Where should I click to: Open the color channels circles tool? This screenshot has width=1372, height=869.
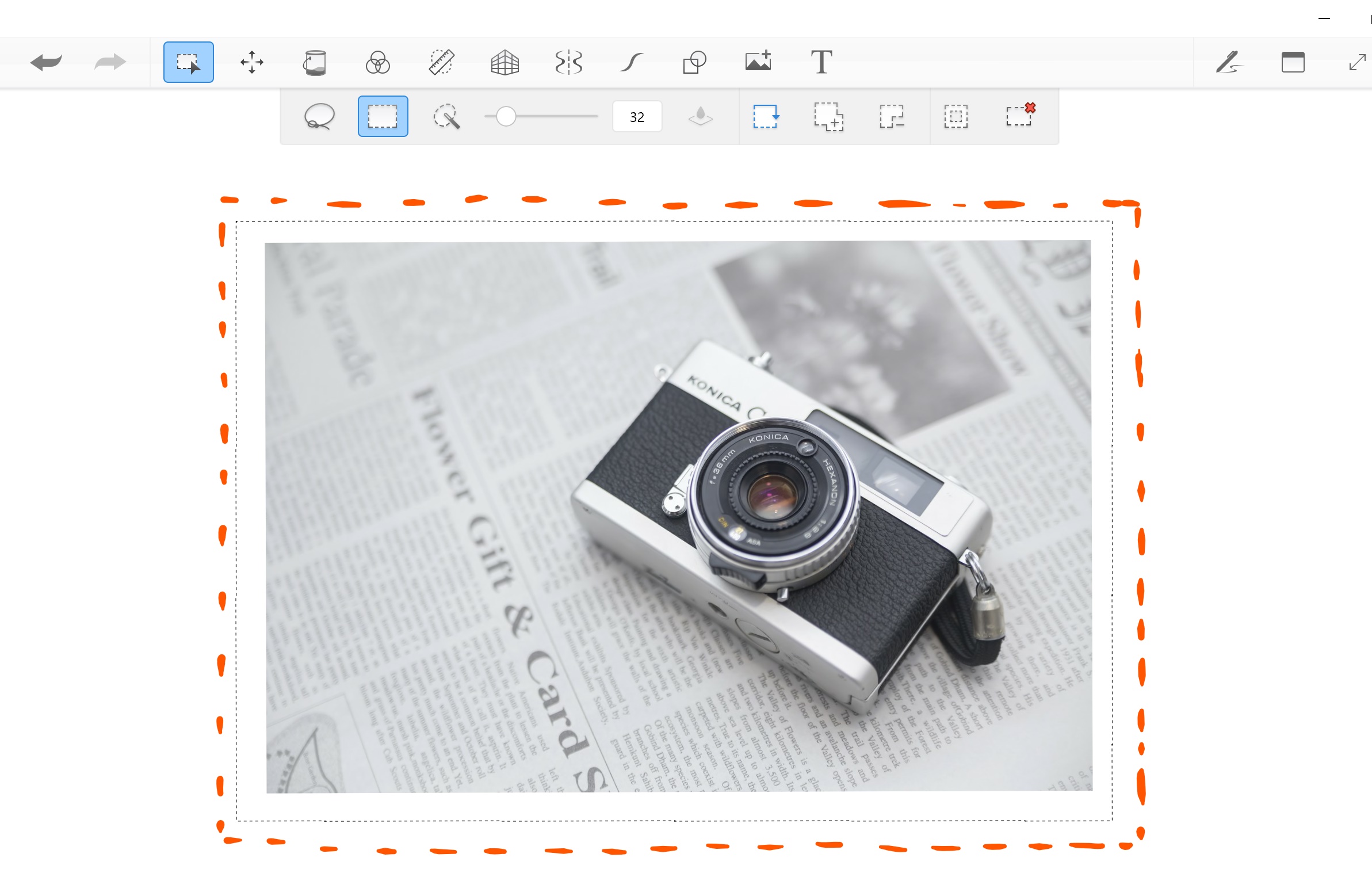click(378, 62)
